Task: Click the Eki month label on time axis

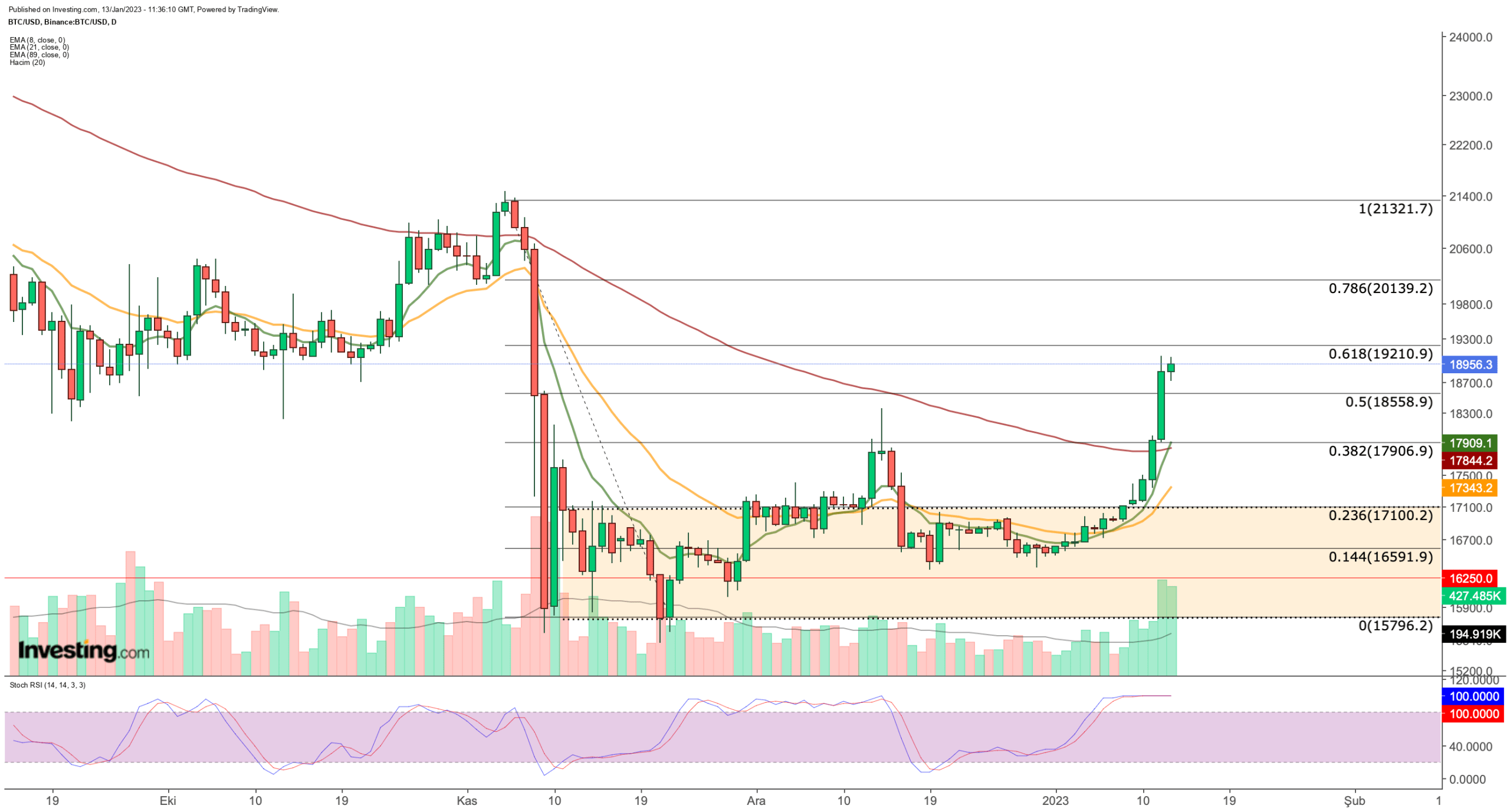Action: (x=168, y=800)
